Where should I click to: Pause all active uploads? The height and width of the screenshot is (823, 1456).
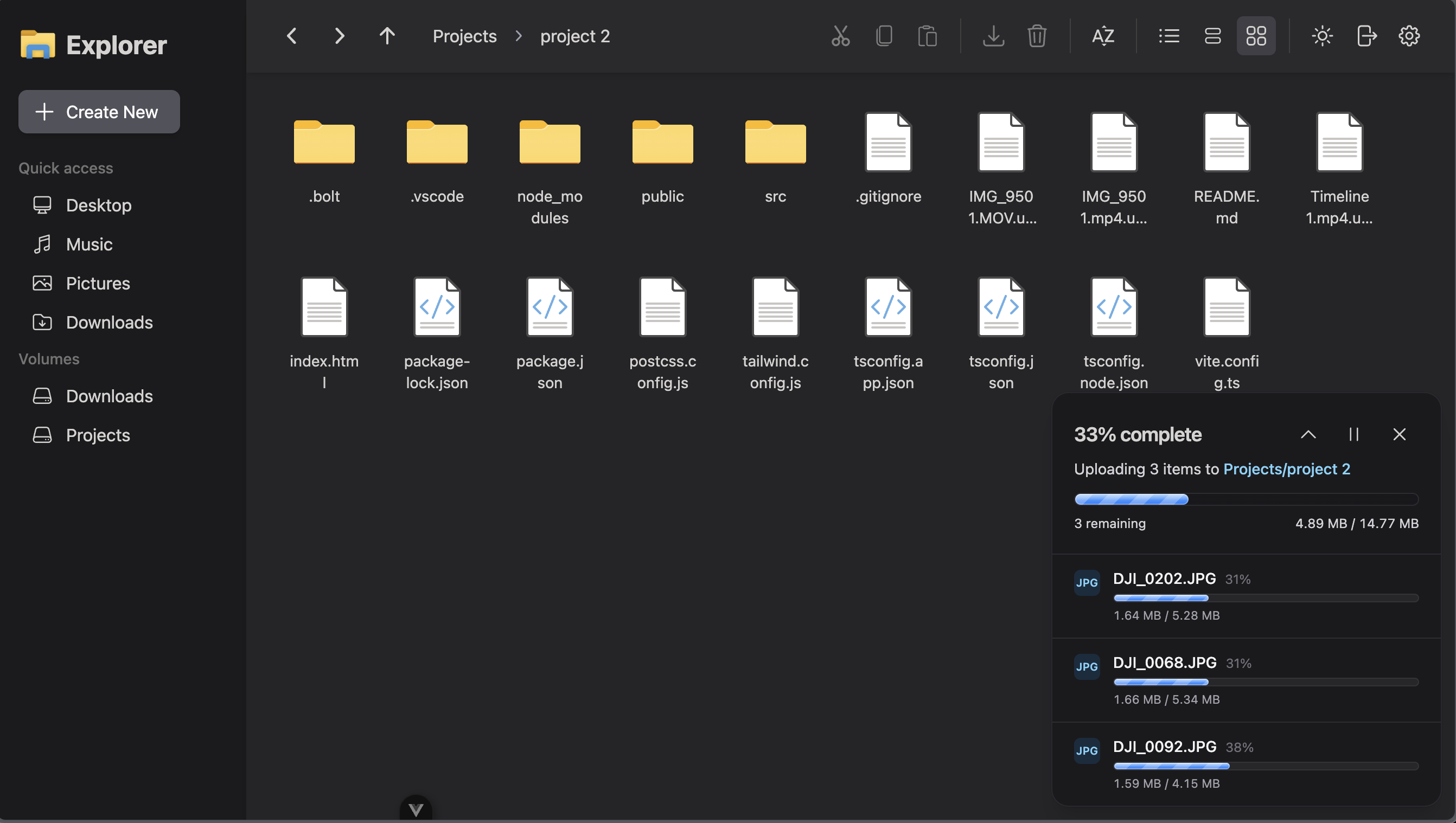[x=1354, y=434]
